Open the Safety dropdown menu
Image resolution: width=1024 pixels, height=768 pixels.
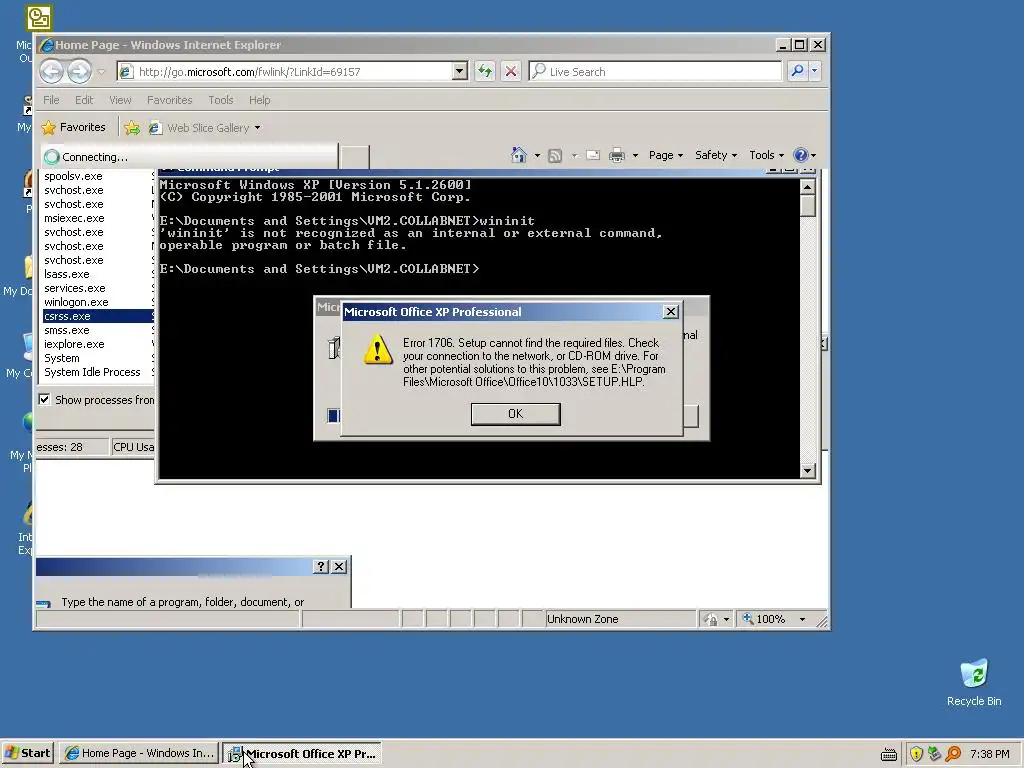click(x=716, y=155)
